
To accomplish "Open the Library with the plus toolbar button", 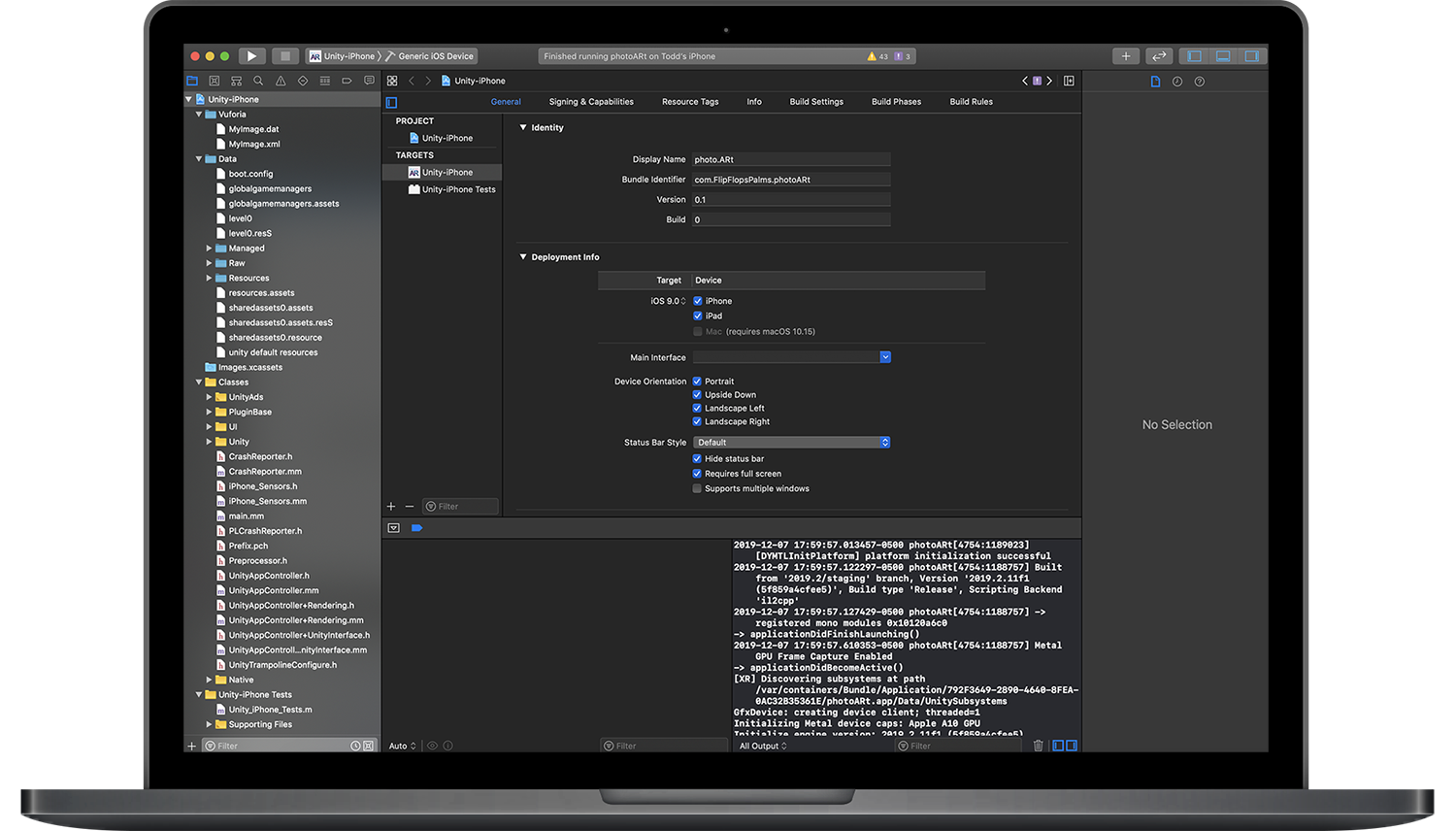I will (1126, 56).
